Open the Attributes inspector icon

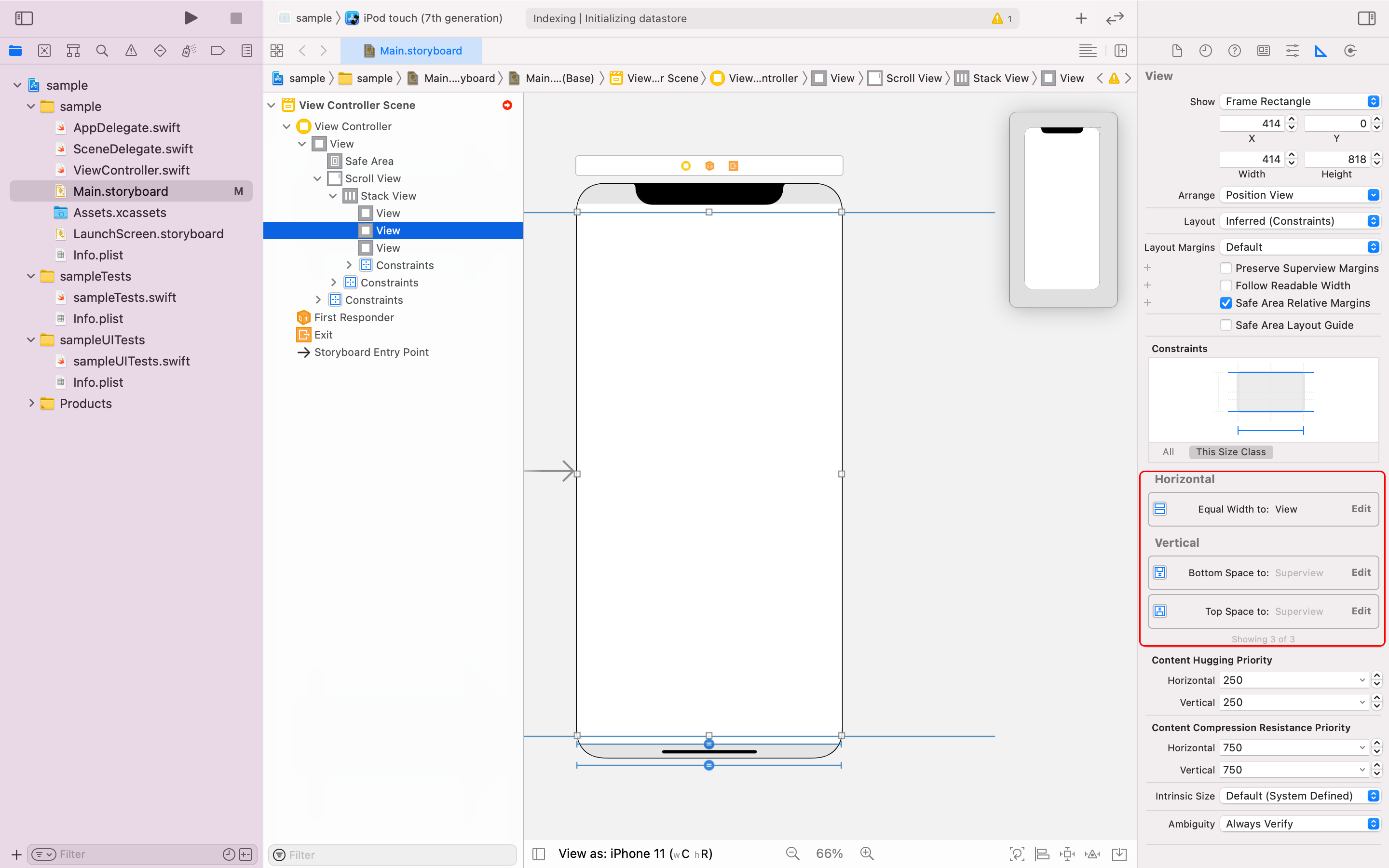pos(1292,51)
